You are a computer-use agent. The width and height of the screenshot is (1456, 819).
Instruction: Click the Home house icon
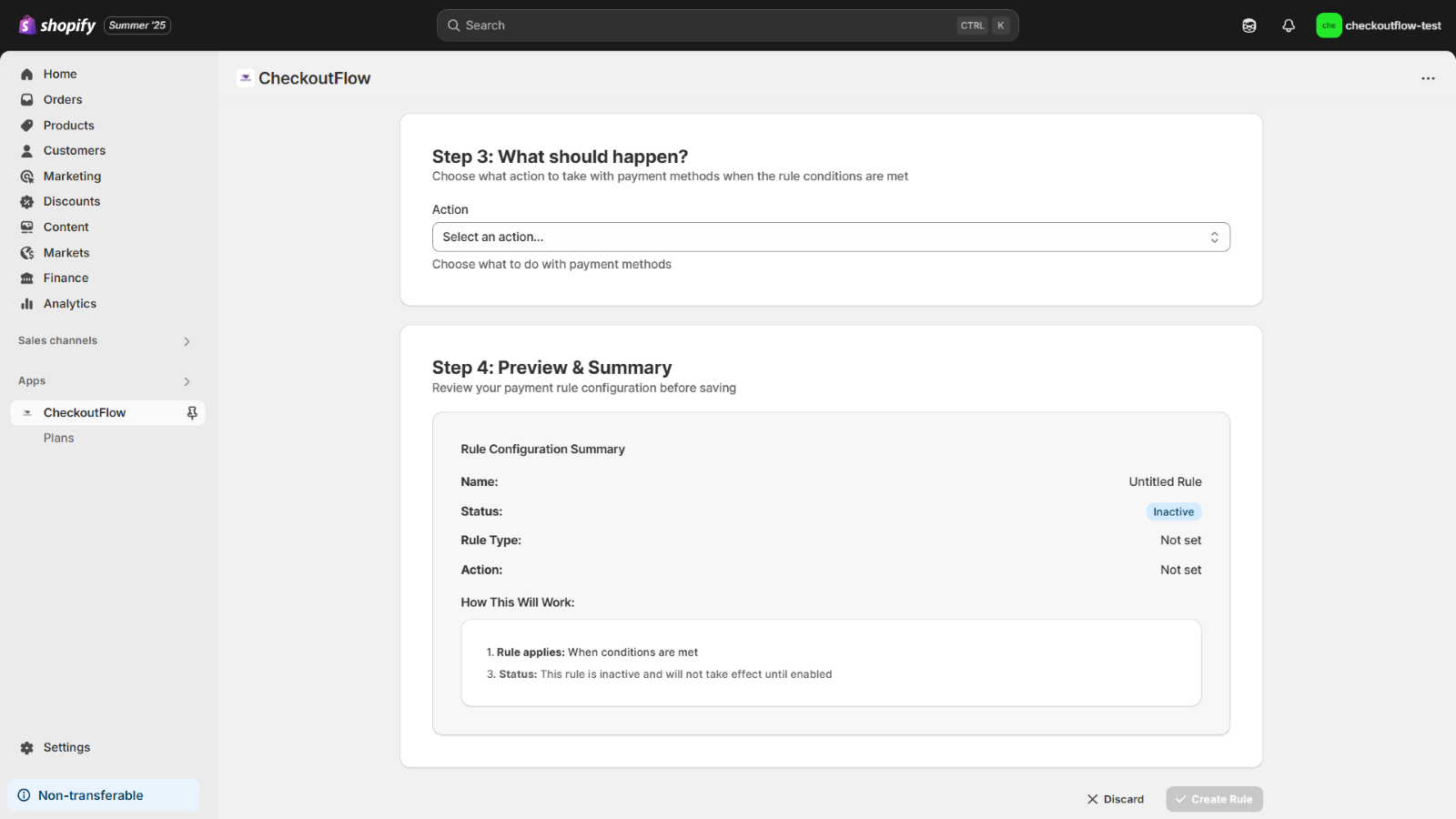pos(27,75)
